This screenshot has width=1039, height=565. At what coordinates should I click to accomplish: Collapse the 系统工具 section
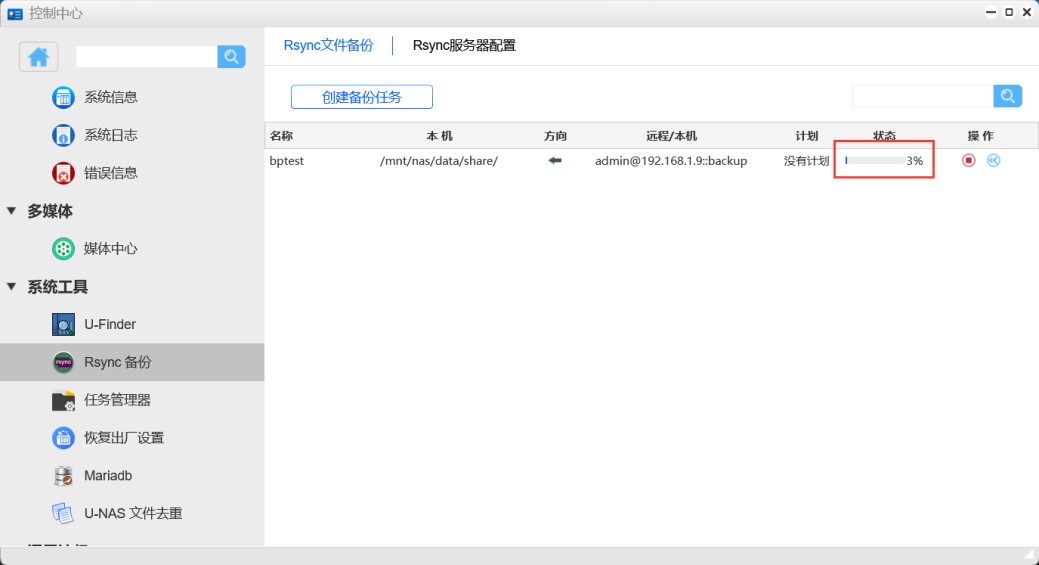click(x=11, y=286)
